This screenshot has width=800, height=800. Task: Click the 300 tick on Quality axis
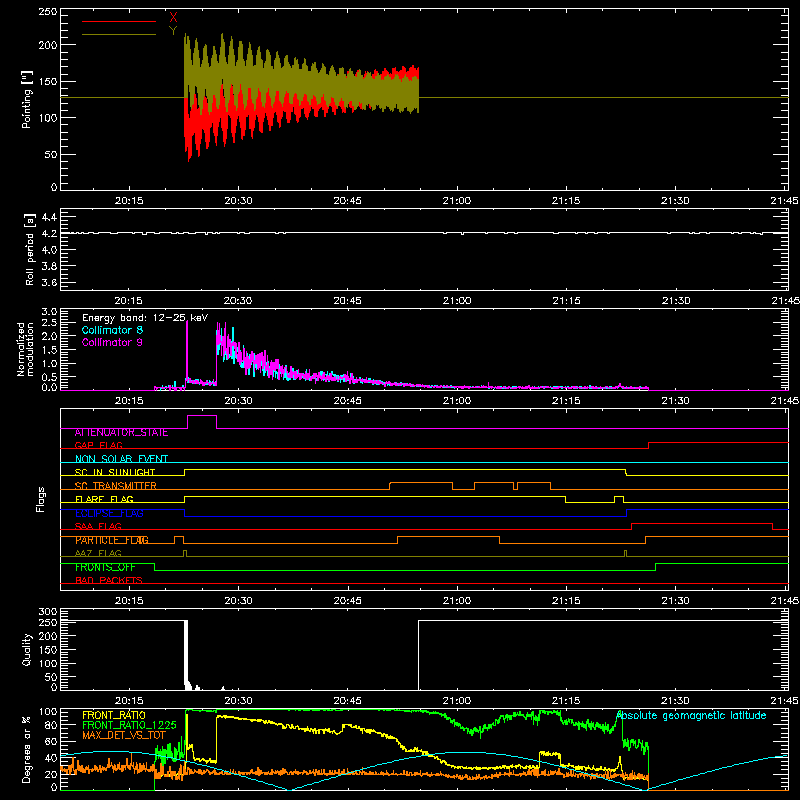[48, 612]
